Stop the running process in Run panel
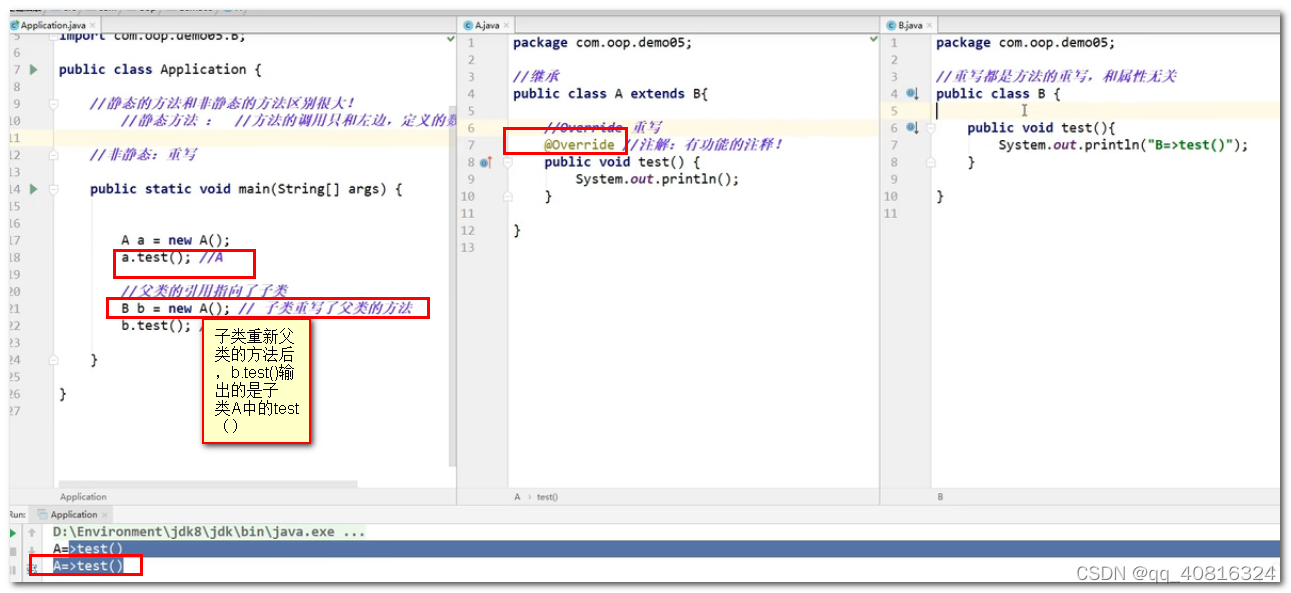This screenshot has width=1291, height=593. [13, 550]
